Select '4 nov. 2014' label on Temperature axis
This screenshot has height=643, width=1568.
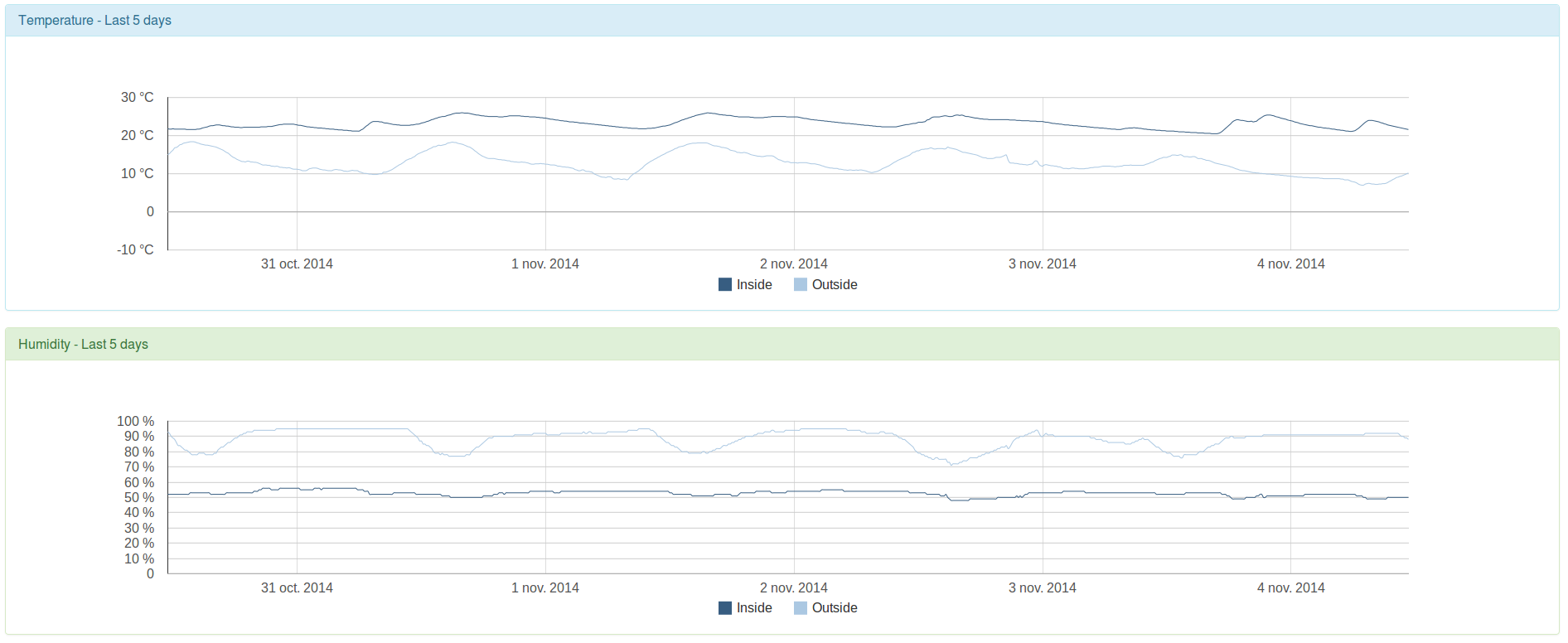point(1291,263)
